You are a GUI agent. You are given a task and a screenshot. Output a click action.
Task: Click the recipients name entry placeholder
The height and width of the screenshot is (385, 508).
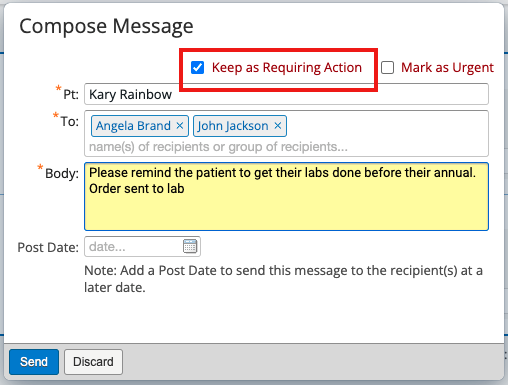pos(218,147)
